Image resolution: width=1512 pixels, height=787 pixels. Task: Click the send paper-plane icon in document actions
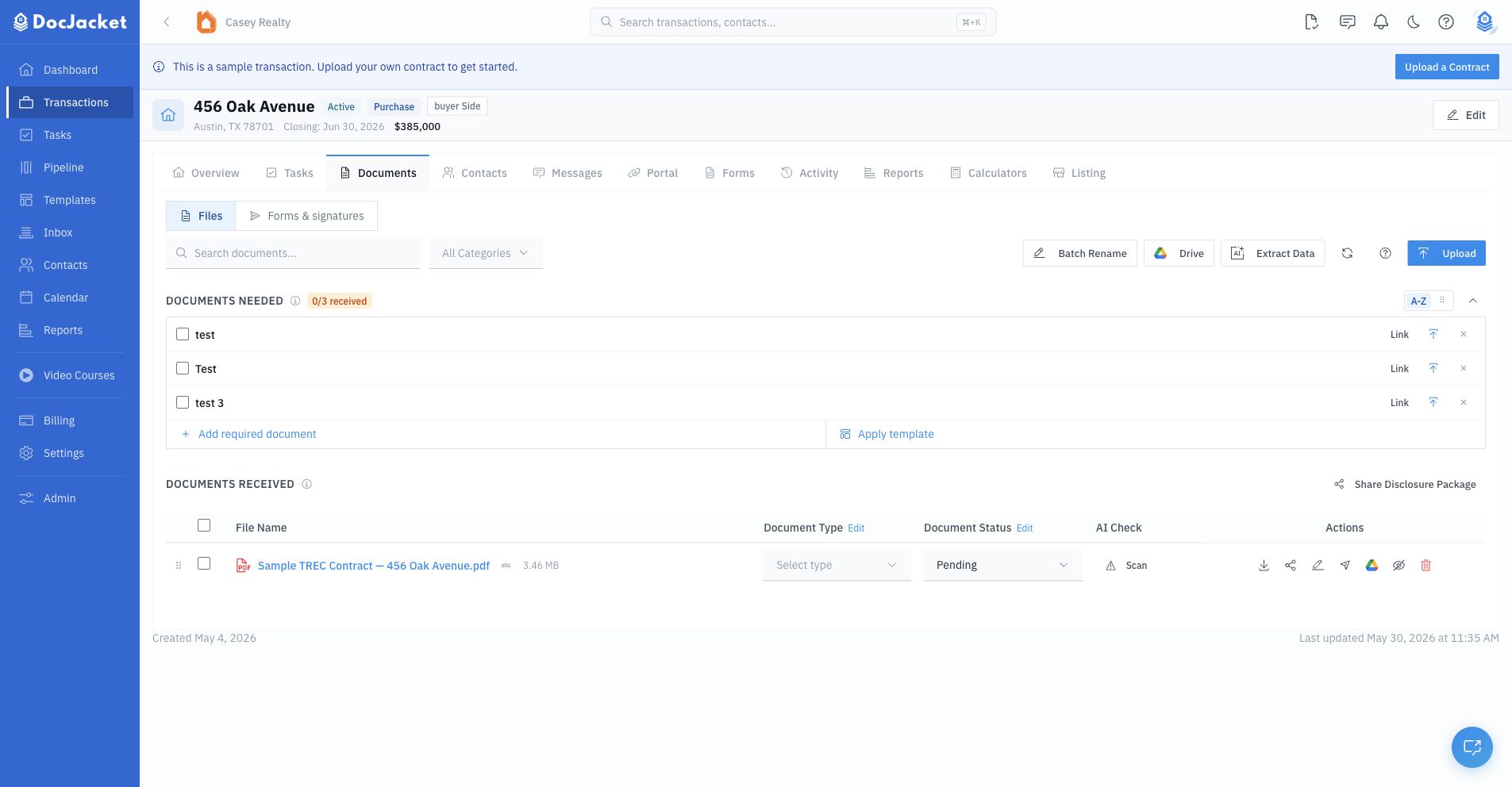point(1345,566)
